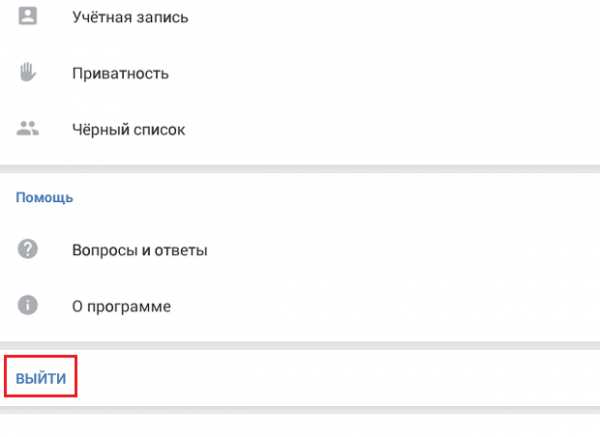
Task: Open the Чёрный список label
Action: coord(129,130)
